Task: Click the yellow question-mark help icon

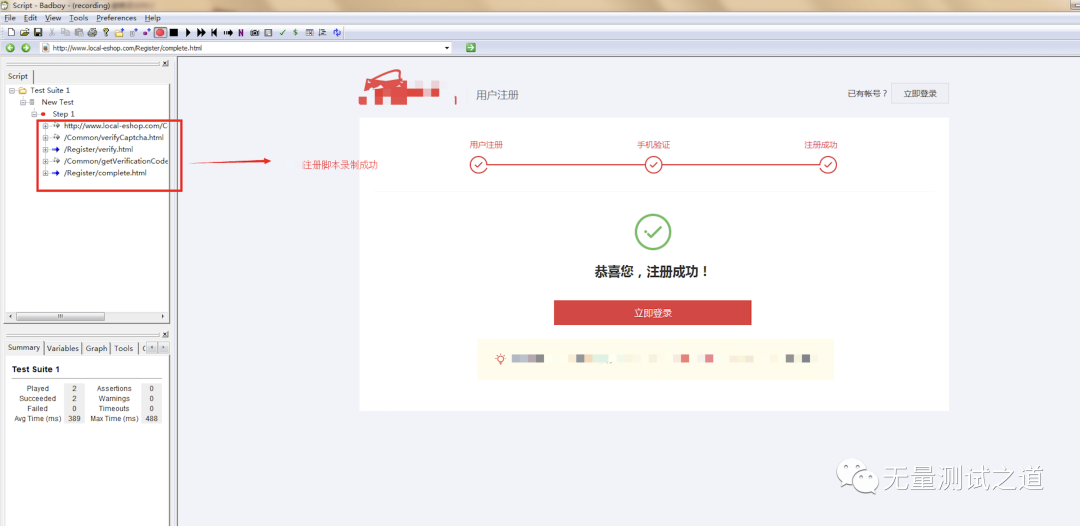Action: 105,32
